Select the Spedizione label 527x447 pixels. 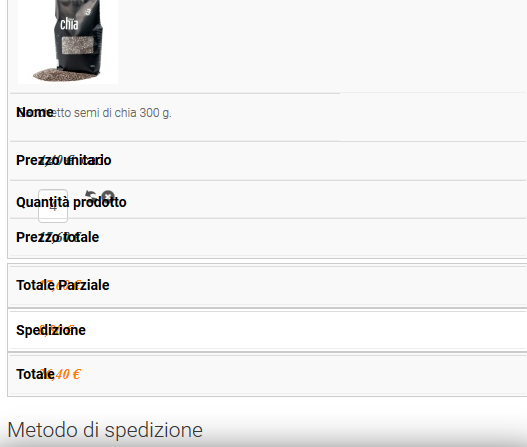coord(51,330)
